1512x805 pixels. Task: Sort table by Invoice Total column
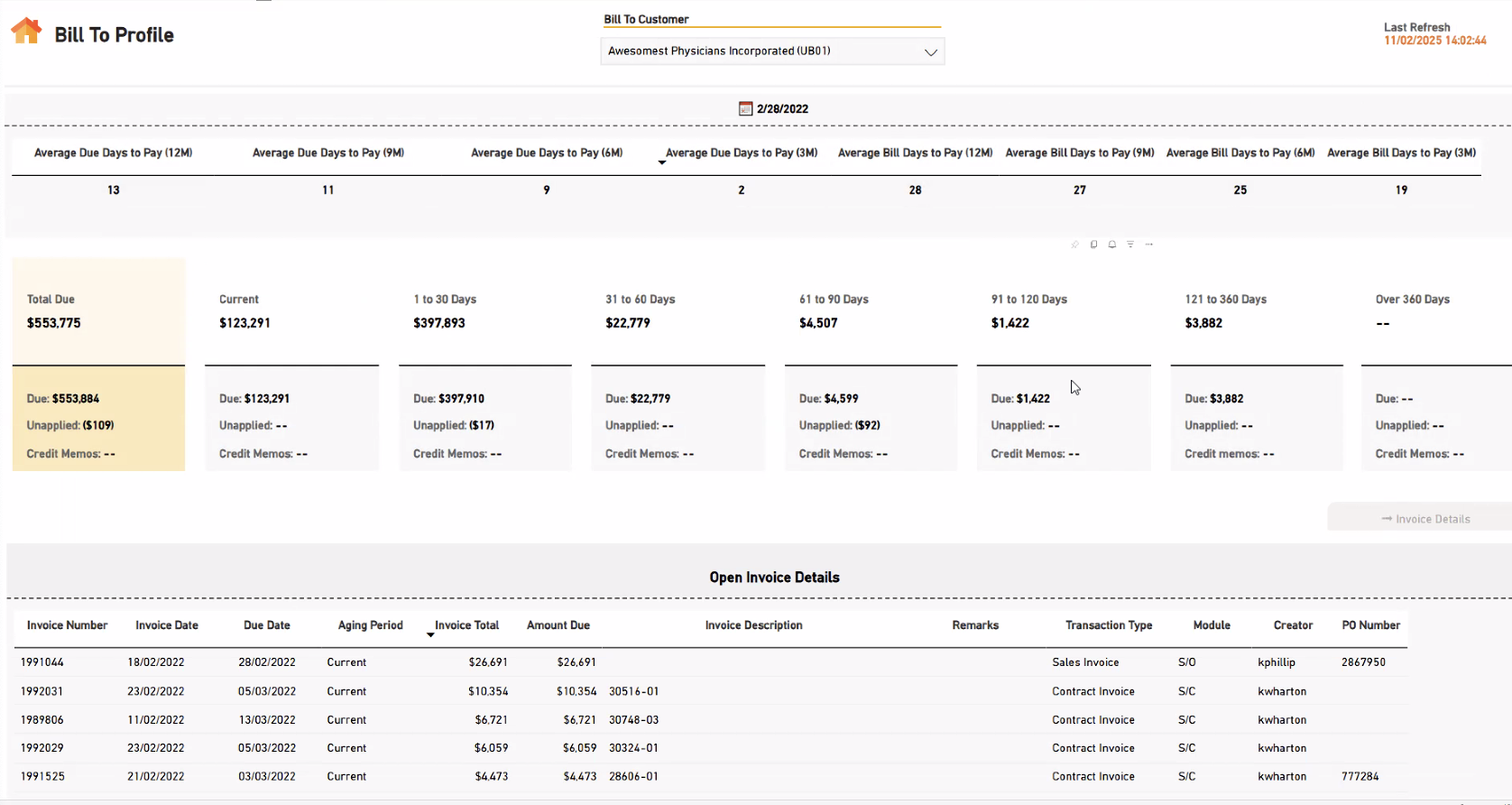coord(466,625)
